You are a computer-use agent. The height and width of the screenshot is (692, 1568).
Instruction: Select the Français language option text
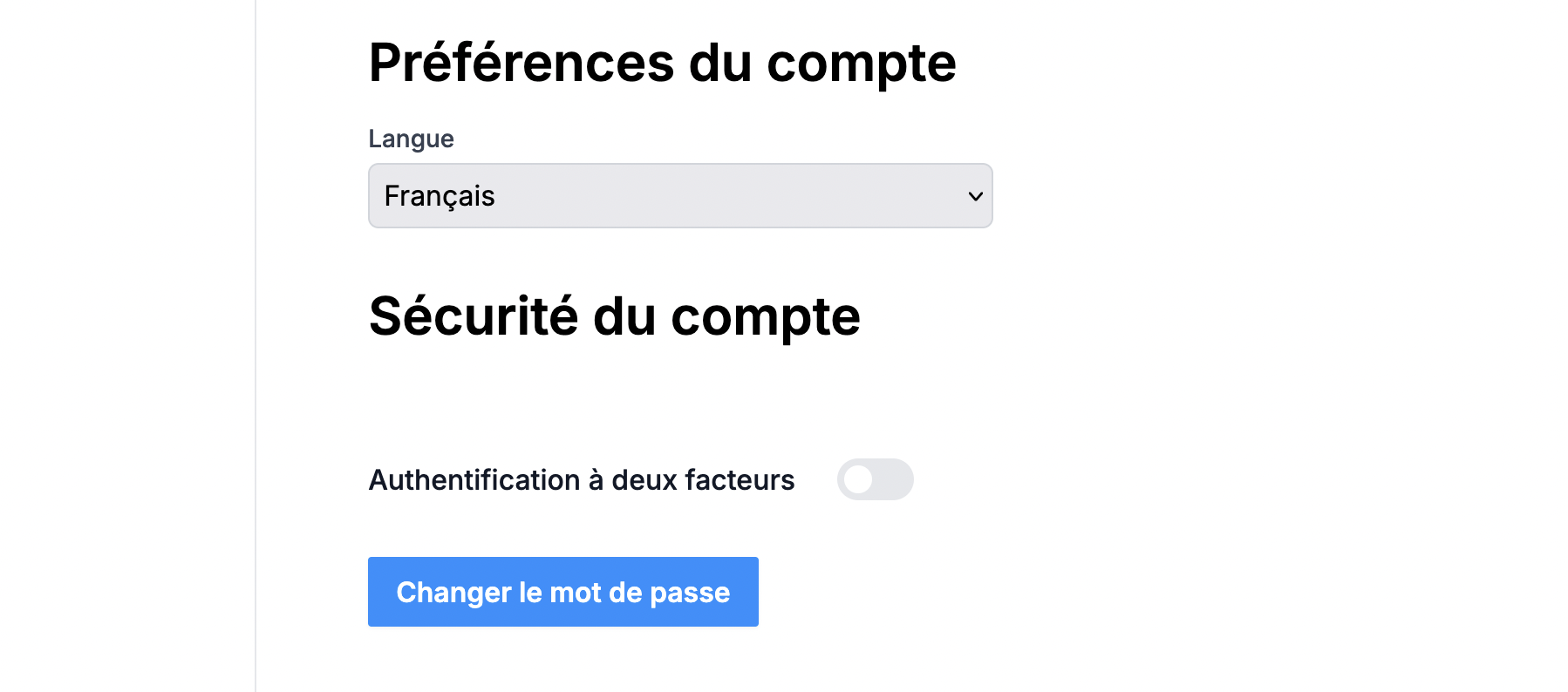440,196
